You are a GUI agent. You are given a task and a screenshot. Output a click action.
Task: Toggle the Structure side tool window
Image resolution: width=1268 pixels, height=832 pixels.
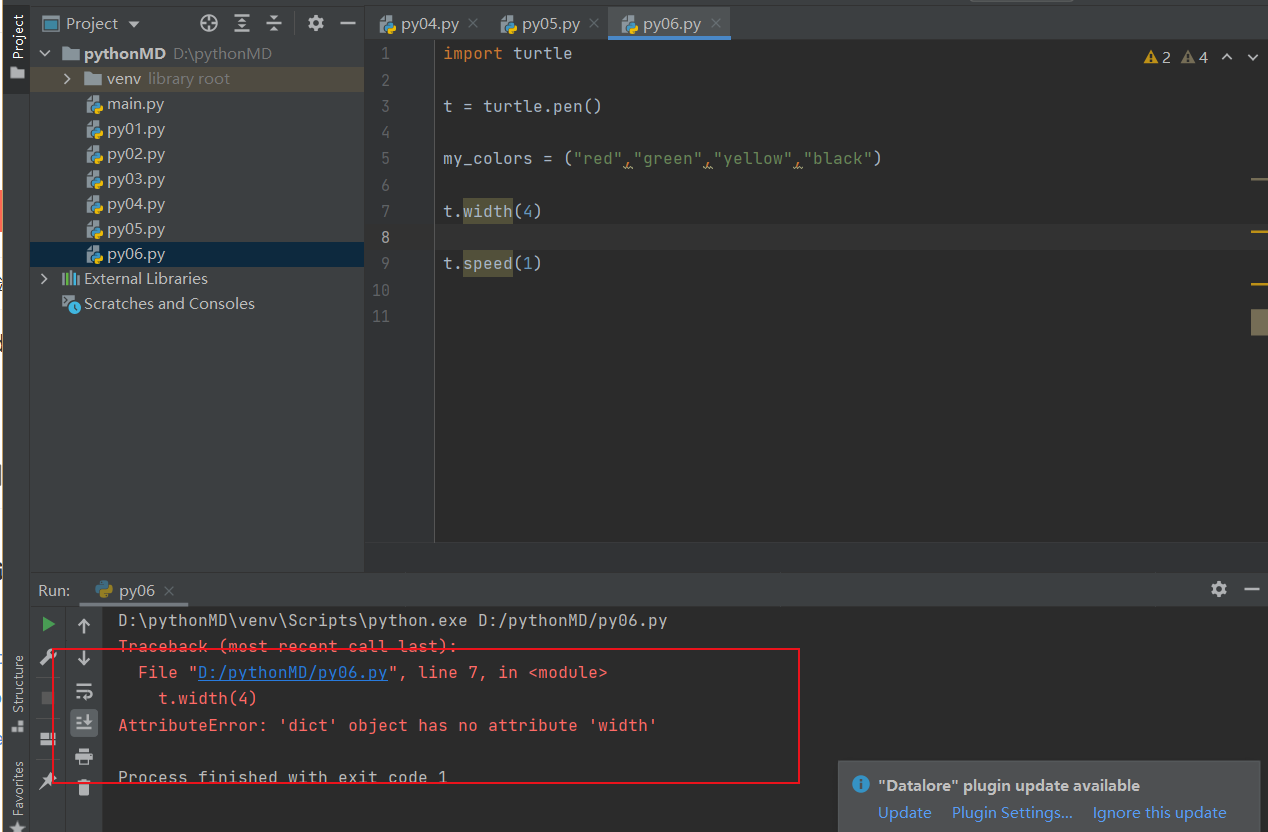[x=17, y=695]
